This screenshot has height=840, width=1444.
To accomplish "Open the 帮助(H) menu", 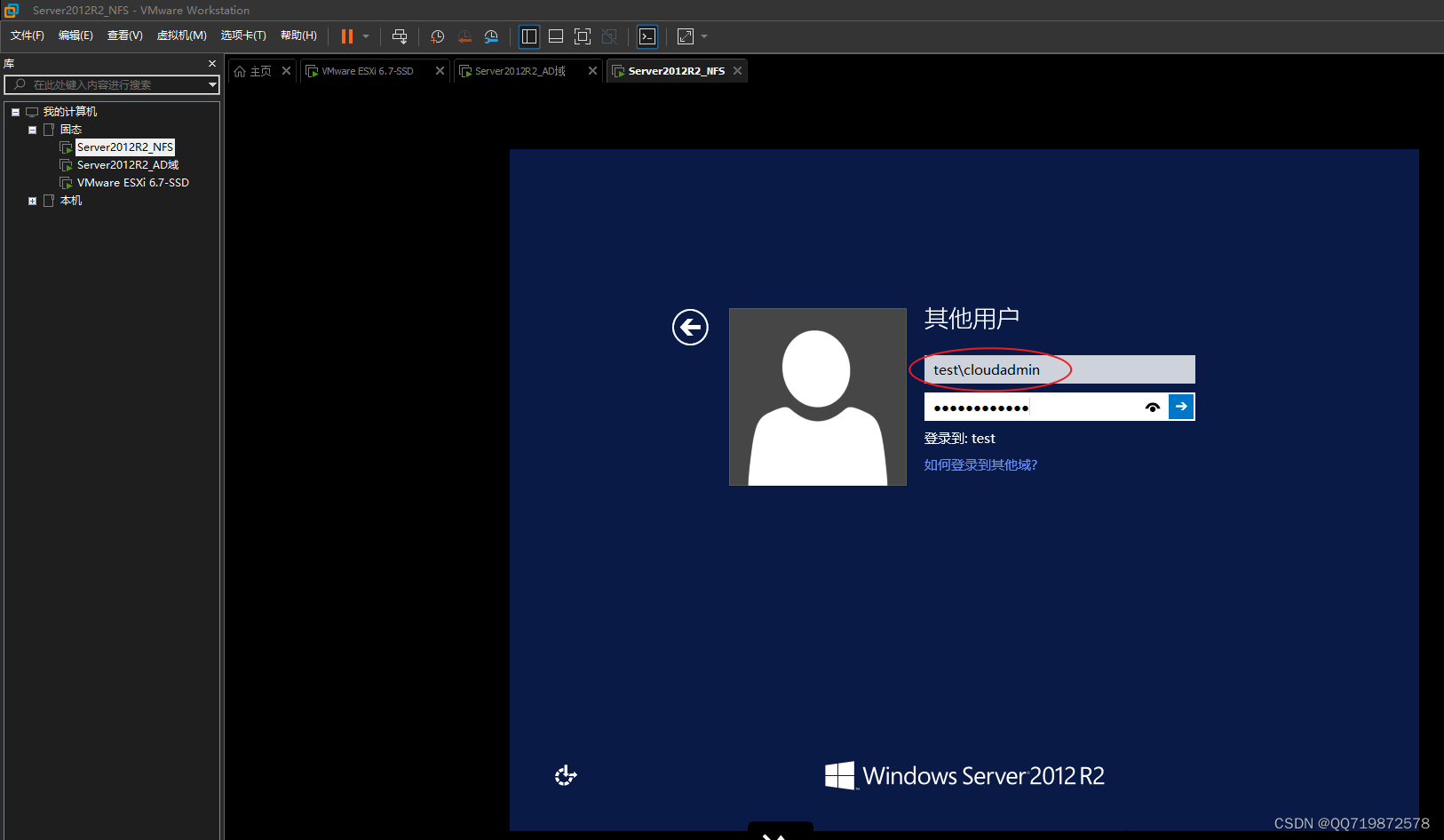I will coord(298,36).
